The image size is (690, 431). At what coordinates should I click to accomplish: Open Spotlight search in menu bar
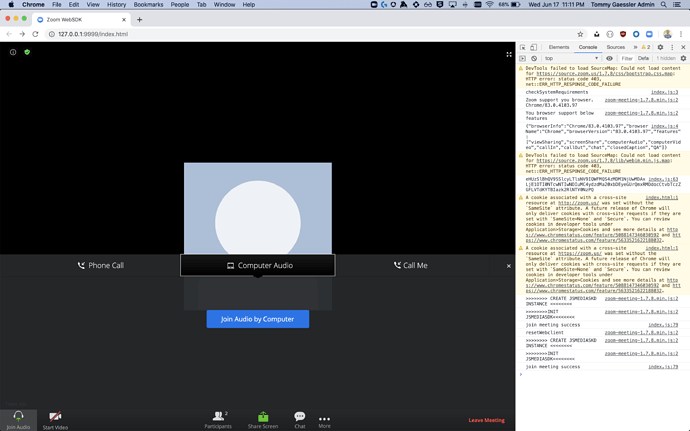click(664, 4)
